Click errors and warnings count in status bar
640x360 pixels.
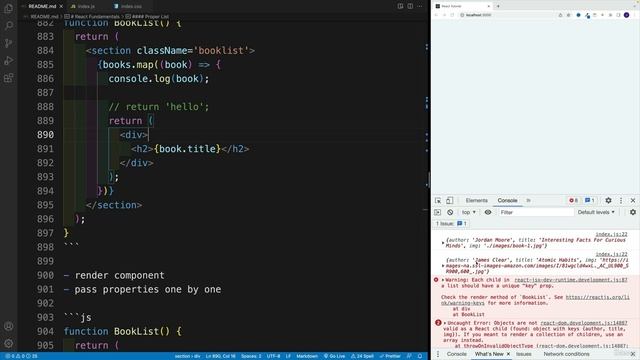pyautogui.click(x=21, y=356)
